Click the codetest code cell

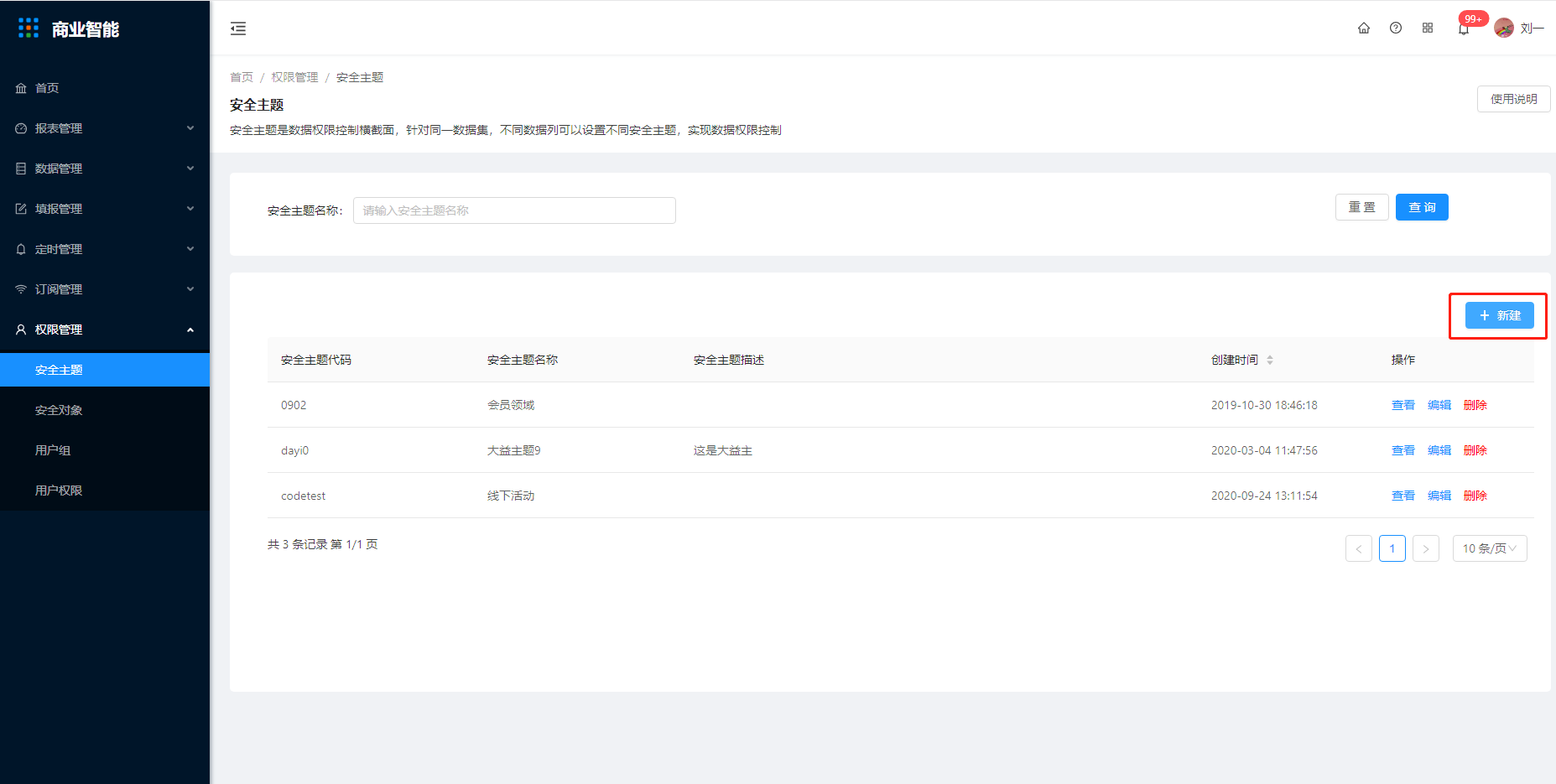pyautogui.click(x=303, y=496)
